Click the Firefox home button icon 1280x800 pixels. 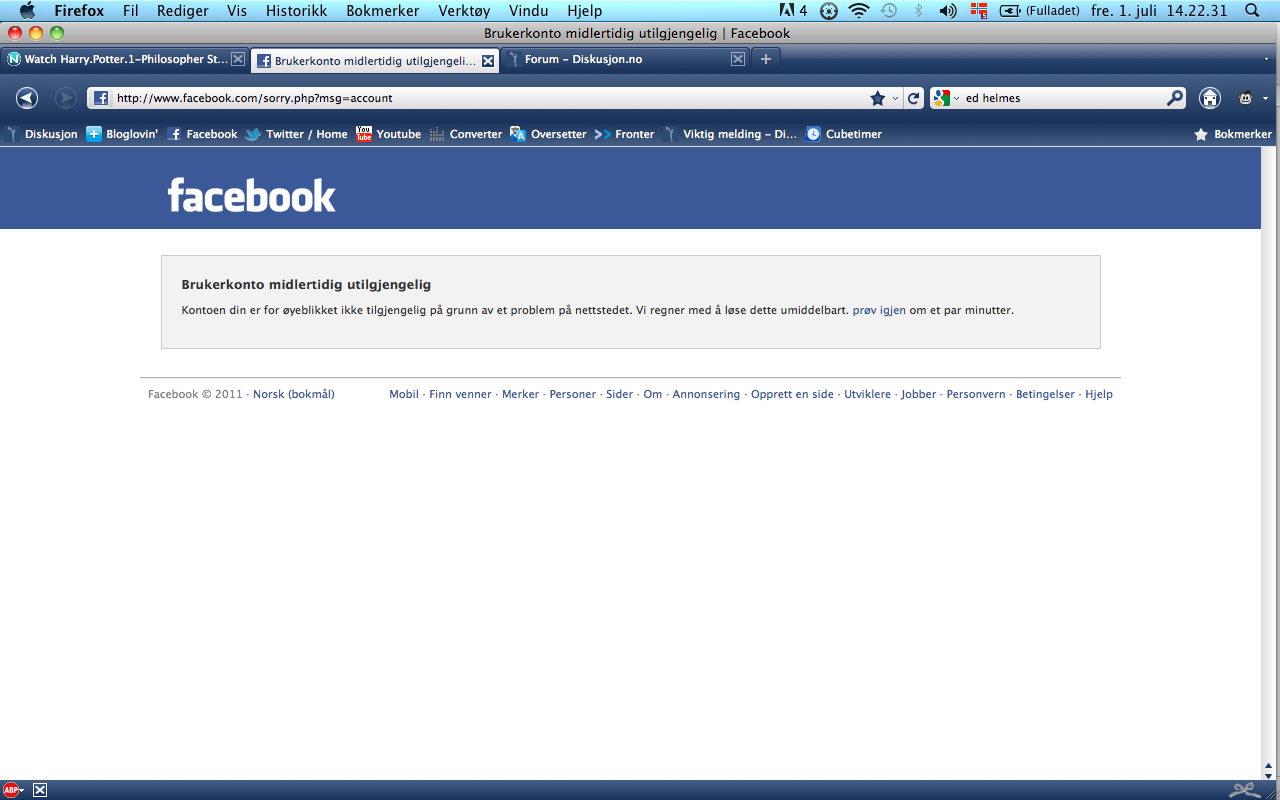click(1210, 98)
